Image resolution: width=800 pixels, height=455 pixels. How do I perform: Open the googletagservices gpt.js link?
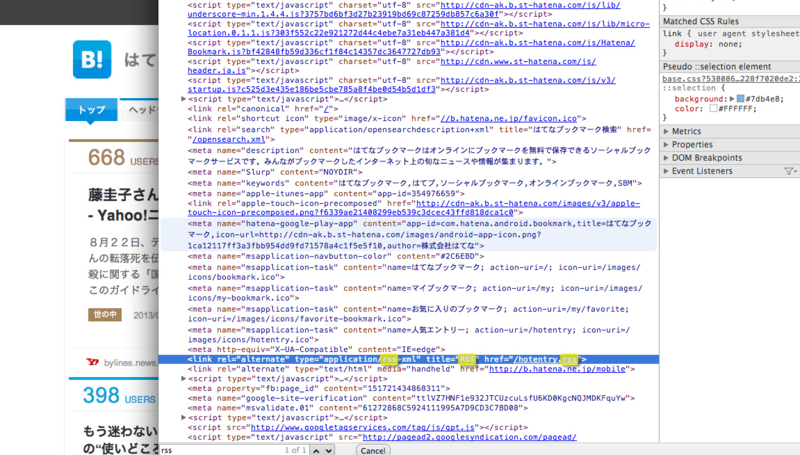(362, 427)
